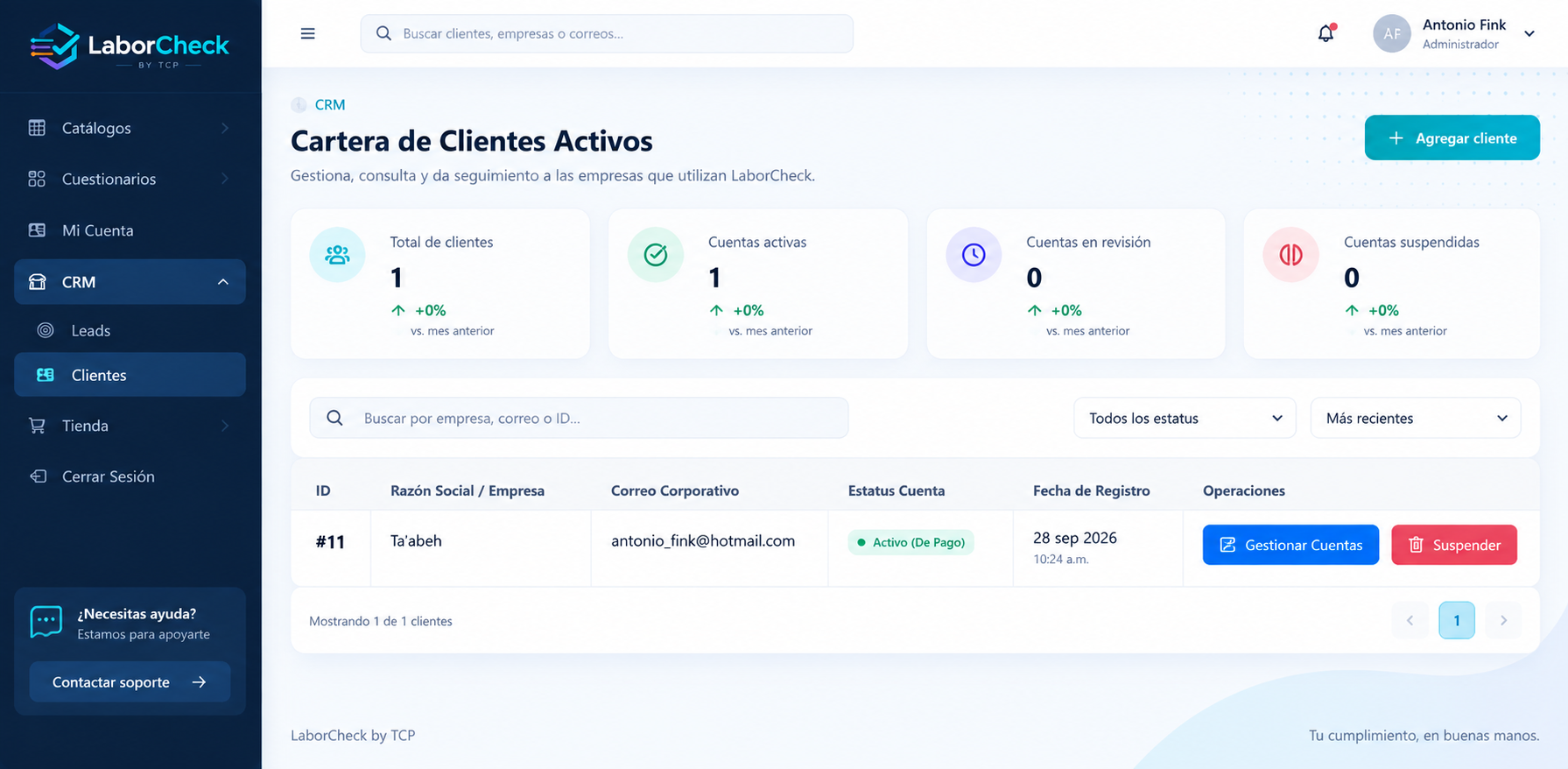
Task: Click the CRM breadcrumb link
Action: tap(330, 104)
